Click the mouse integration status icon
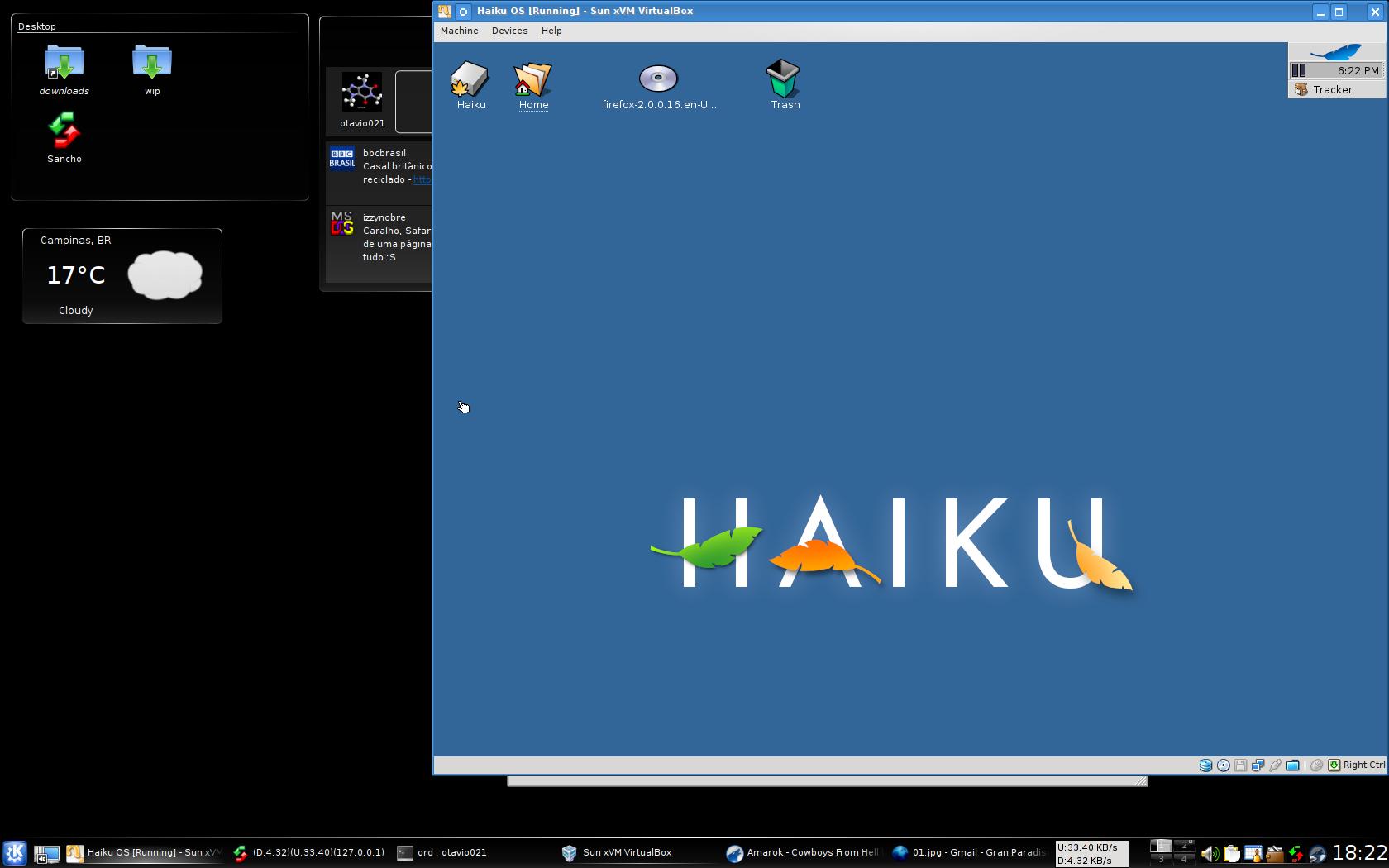1389x868 pixels. [x=1316, y=765]
